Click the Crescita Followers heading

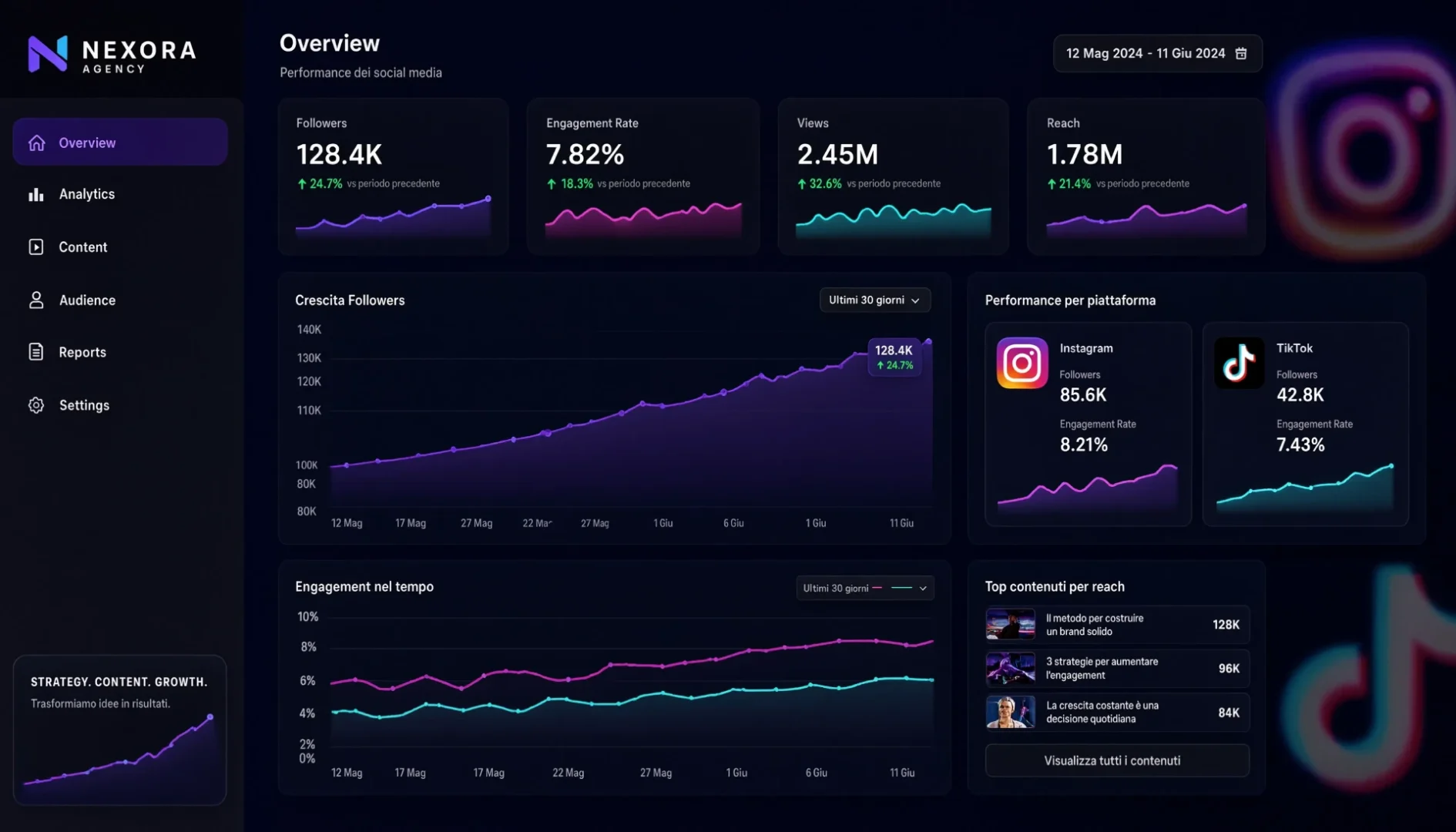350,300
